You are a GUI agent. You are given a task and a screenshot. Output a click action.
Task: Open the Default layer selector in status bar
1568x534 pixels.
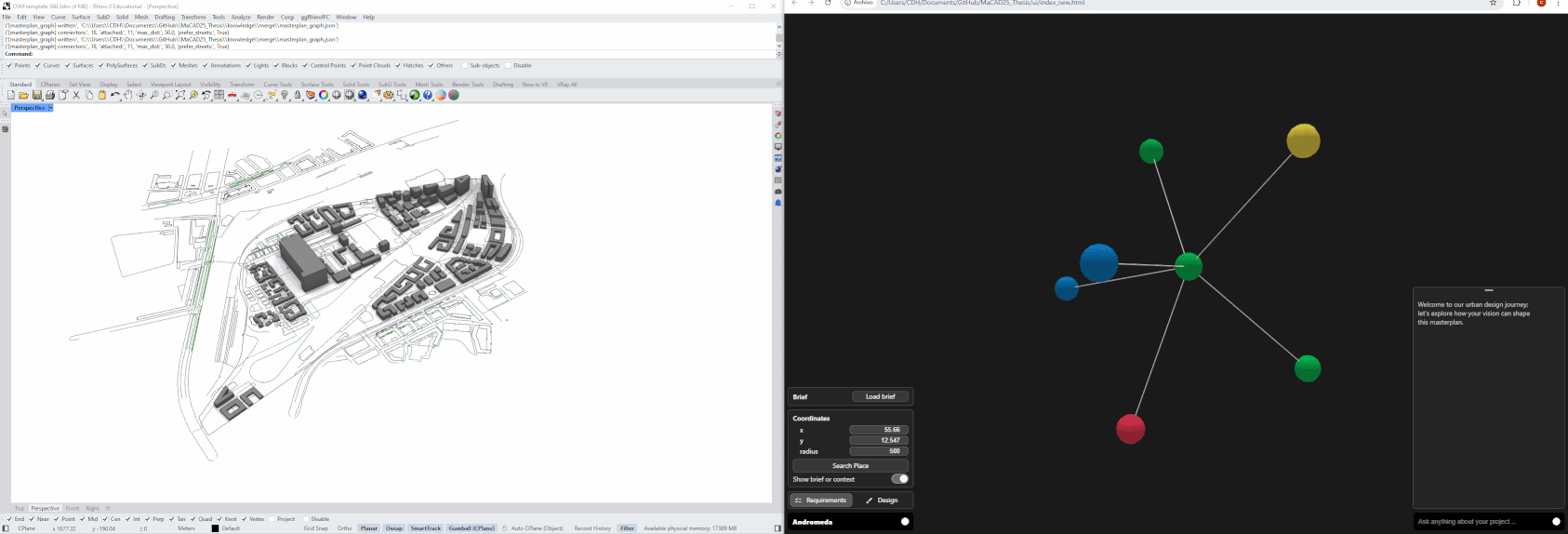(x=230, y=528)
